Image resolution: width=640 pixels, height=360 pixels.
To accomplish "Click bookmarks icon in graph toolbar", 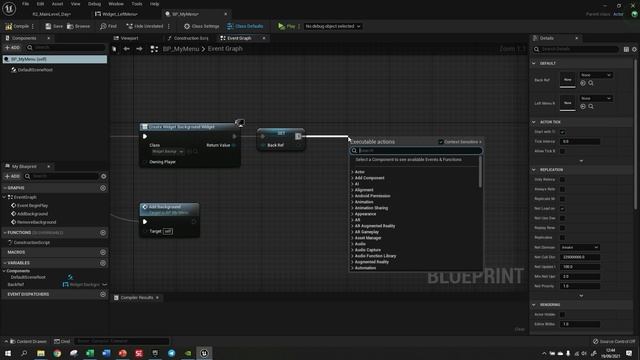I will (114, 49).
